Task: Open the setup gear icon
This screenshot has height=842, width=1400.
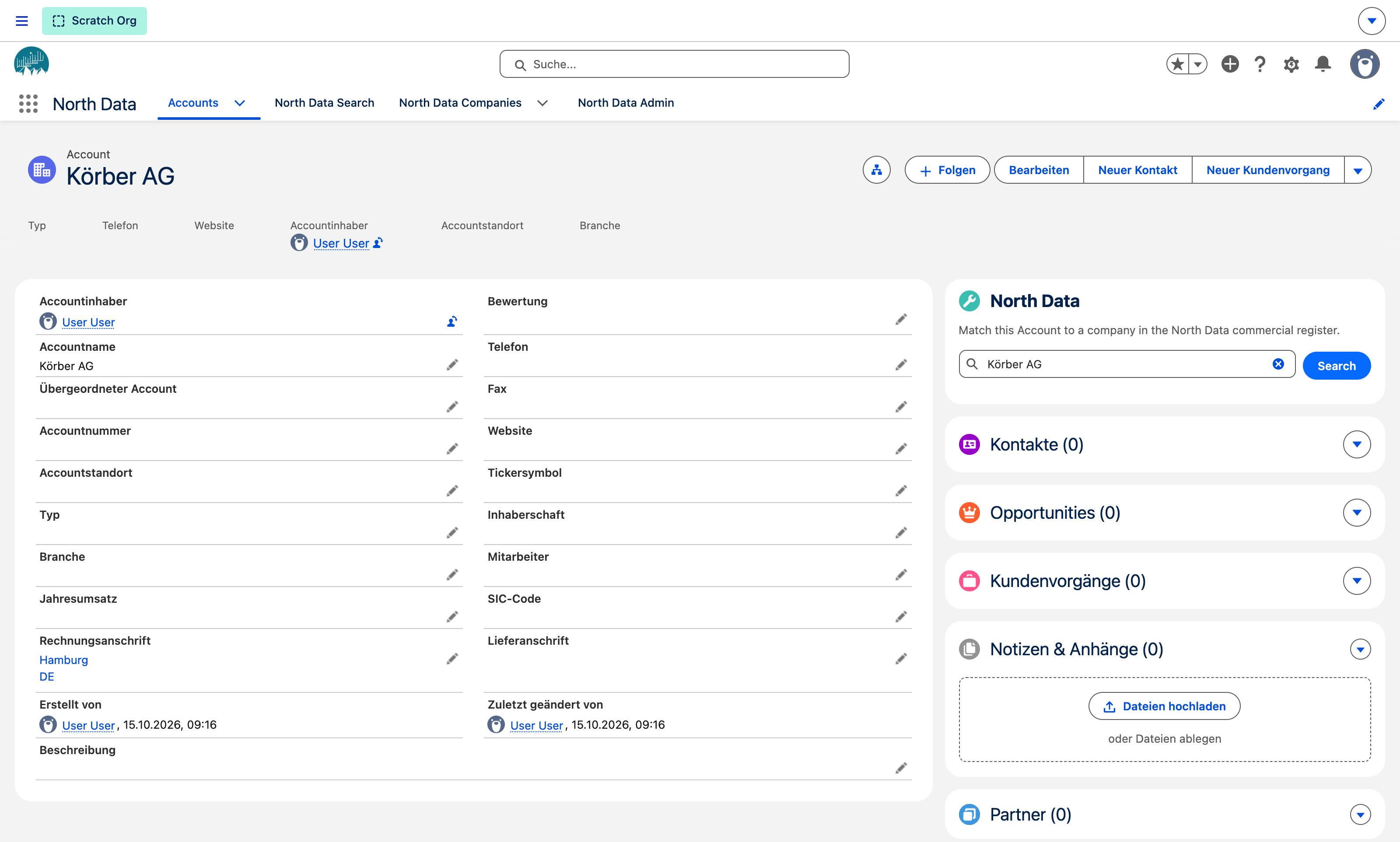Action: pos(1291,64)
